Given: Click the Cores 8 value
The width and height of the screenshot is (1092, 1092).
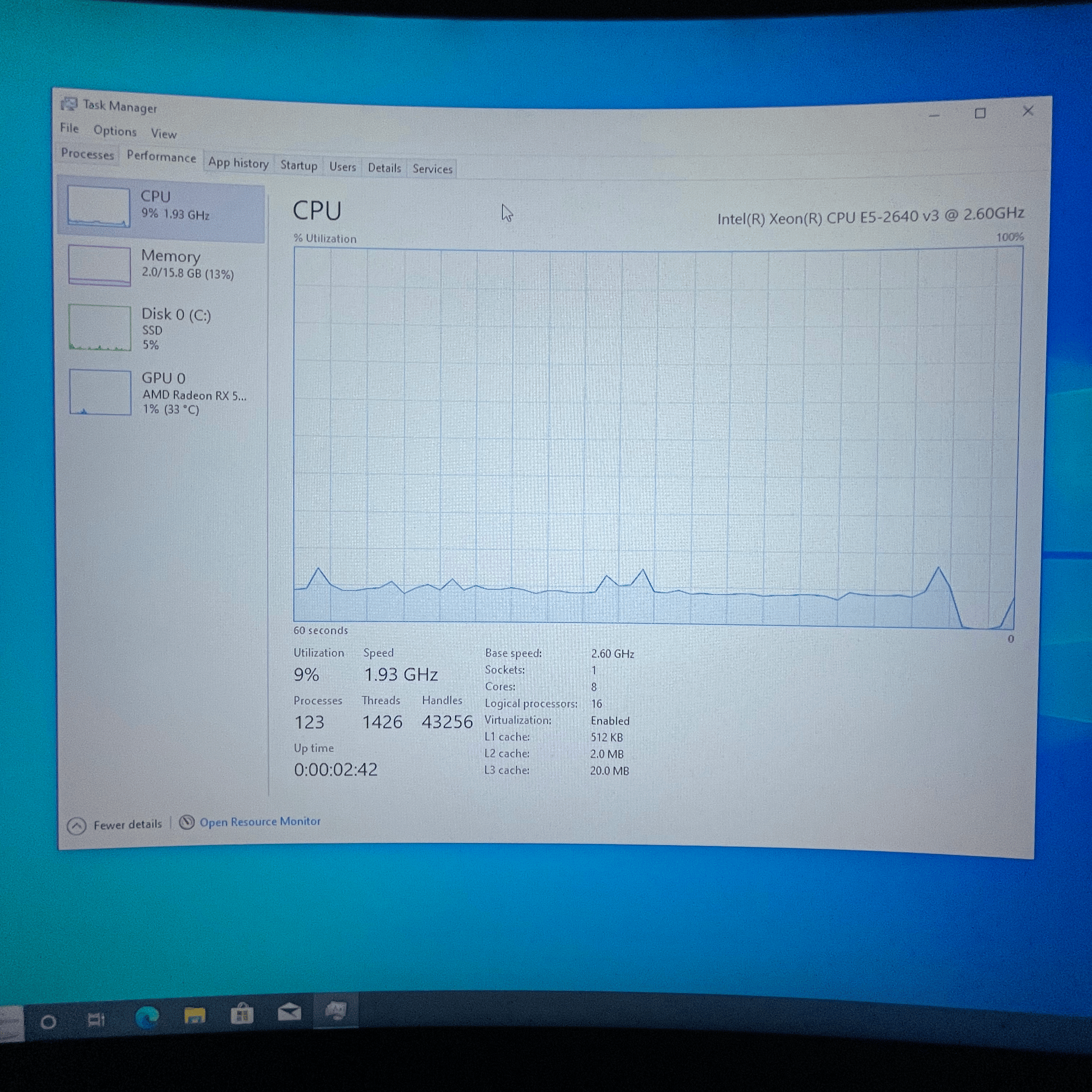Looking at the screenshot, I should tap(594, 687).
